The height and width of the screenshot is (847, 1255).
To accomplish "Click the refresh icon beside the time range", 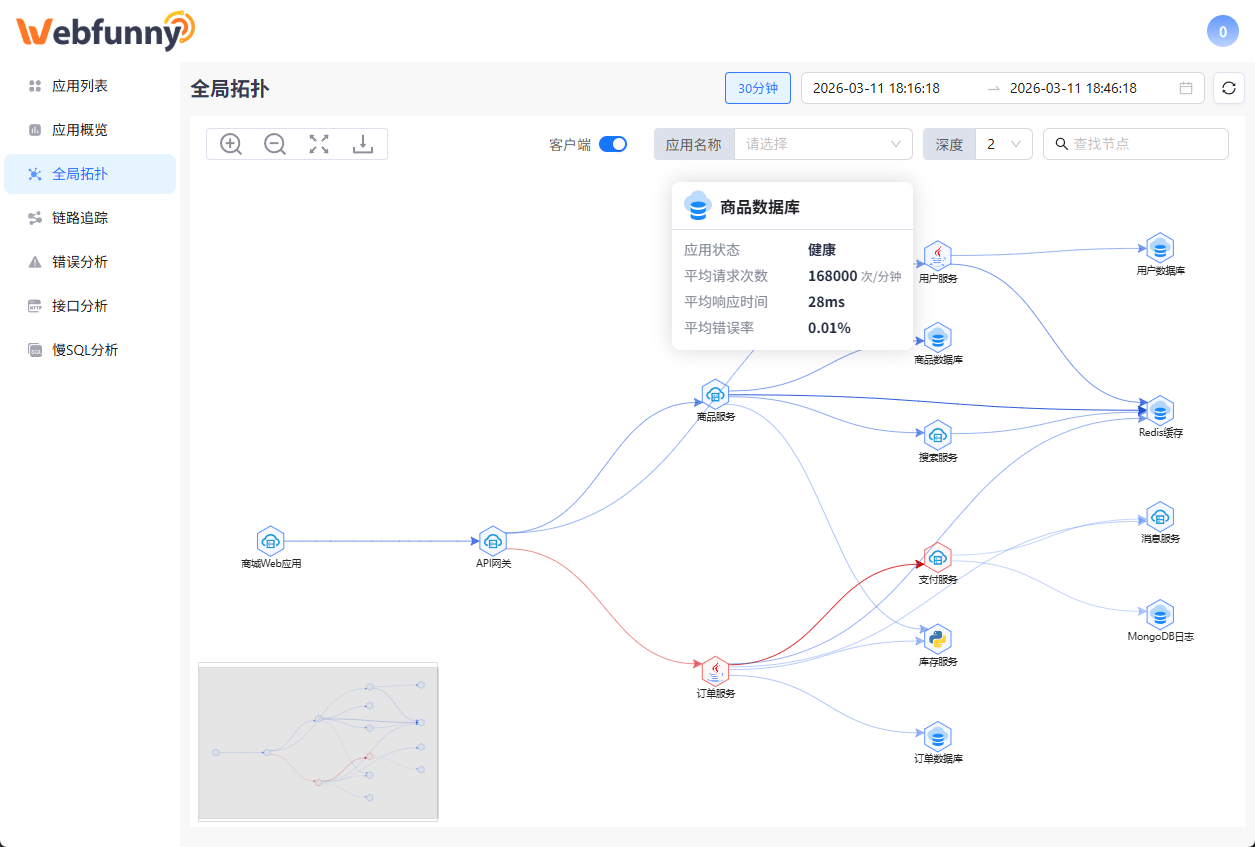I will 1228,88.
